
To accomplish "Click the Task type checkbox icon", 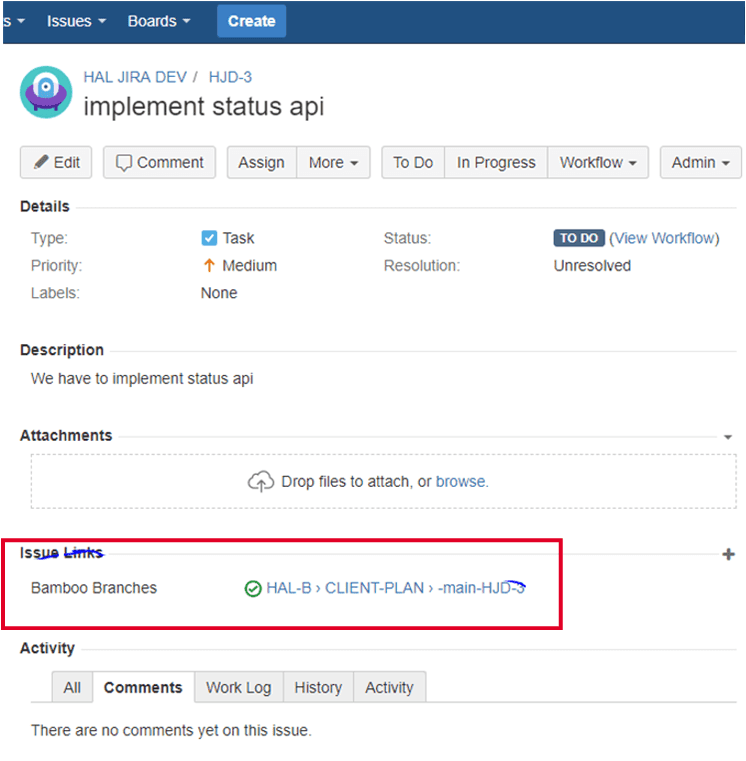I will (x=209, y=238).
